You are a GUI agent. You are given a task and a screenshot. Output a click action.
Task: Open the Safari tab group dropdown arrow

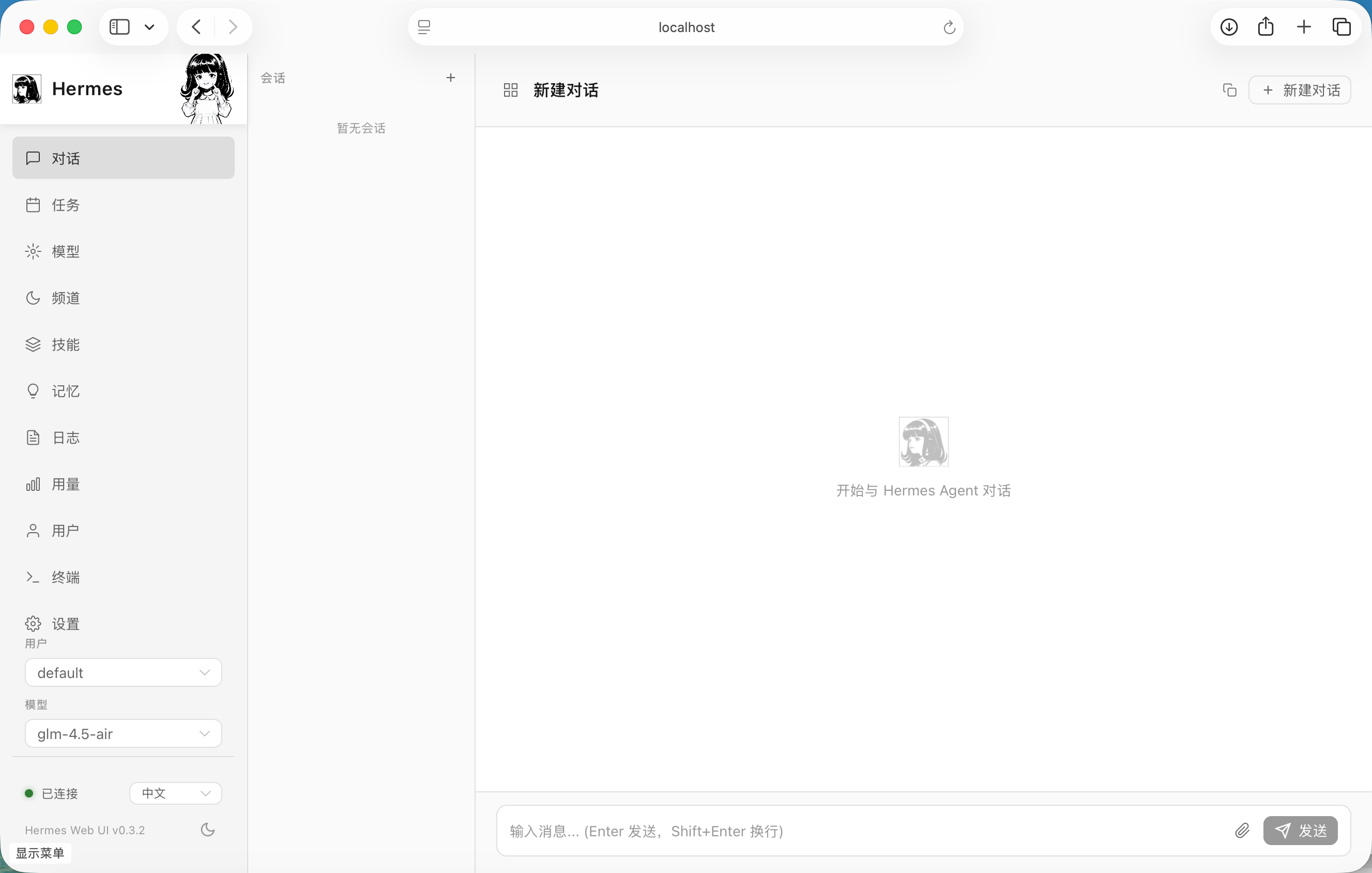(150, 27)
